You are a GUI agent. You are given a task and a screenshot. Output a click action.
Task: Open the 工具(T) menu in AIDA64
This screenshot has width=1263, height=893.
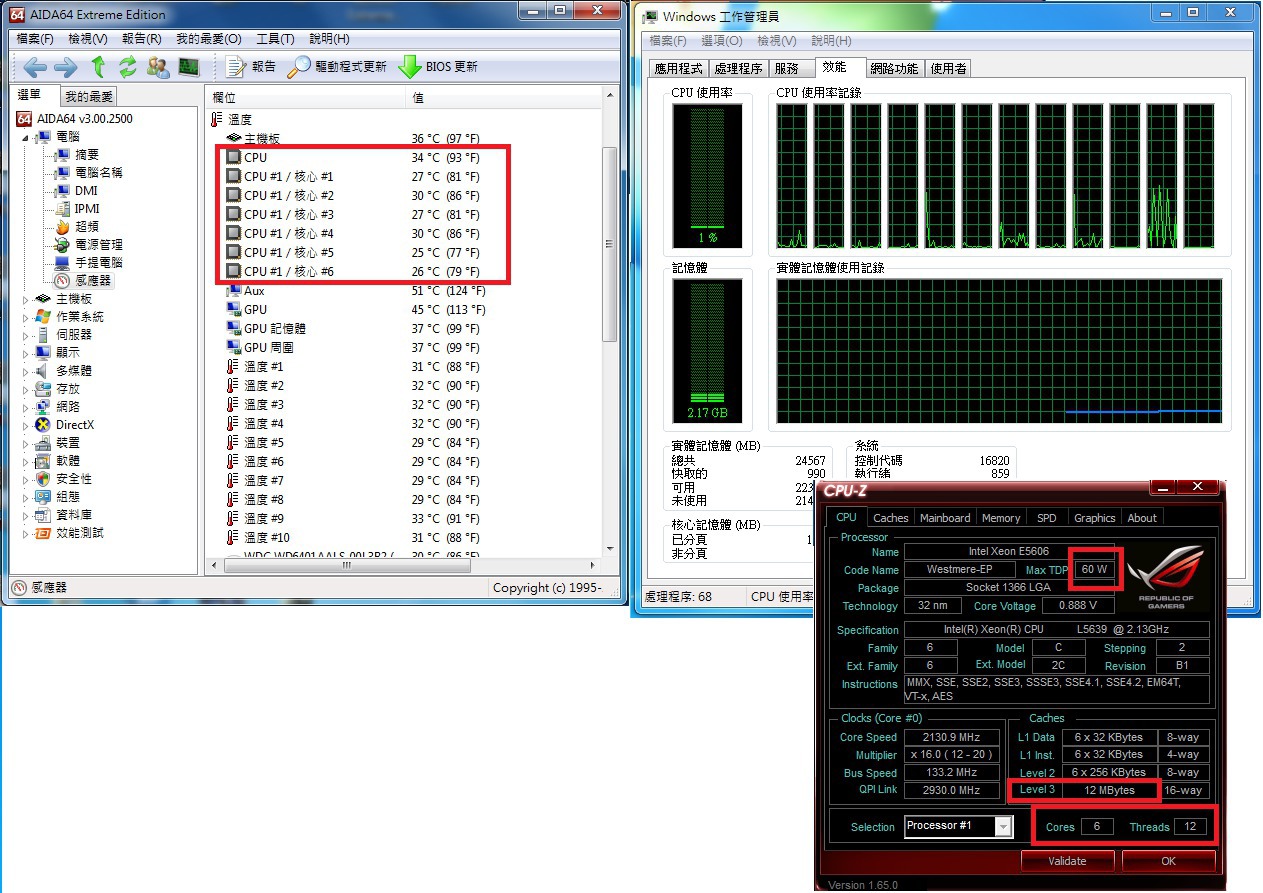[x=275, y=39]
